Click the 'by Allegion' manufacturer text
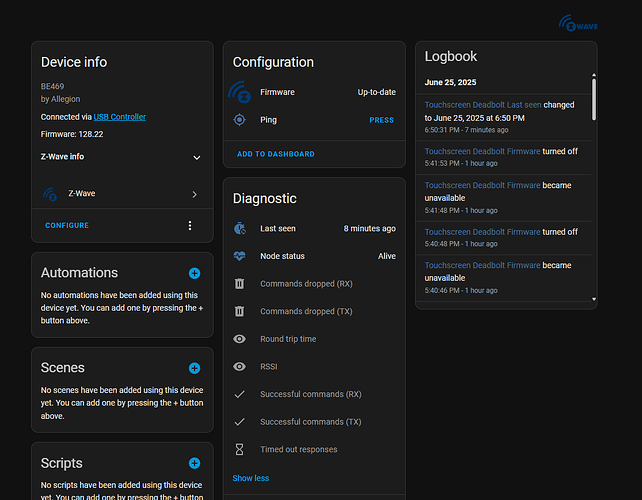 pyautogui.click(x=60, y=99)
